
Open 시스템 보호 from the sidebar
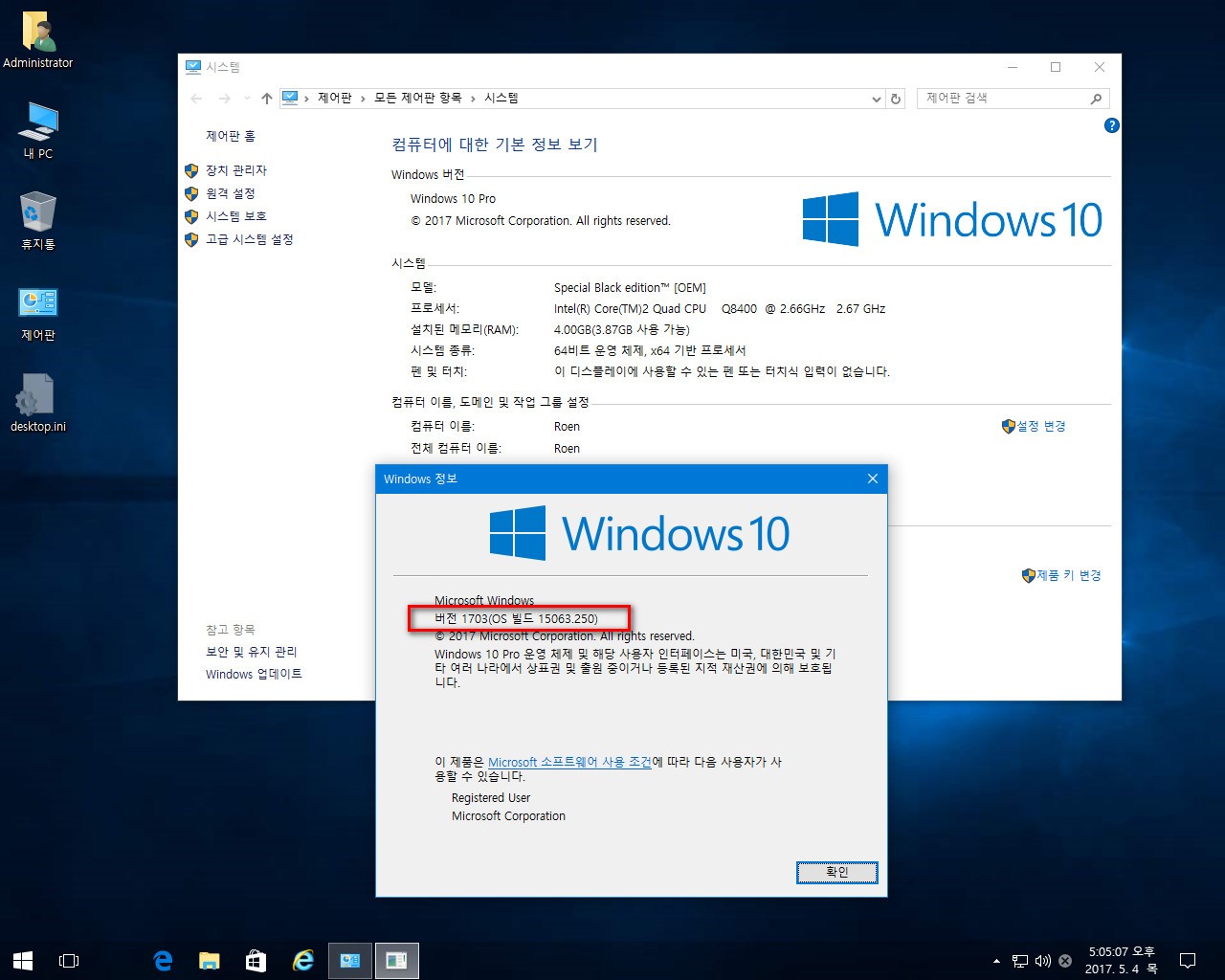tap(236, 216)
